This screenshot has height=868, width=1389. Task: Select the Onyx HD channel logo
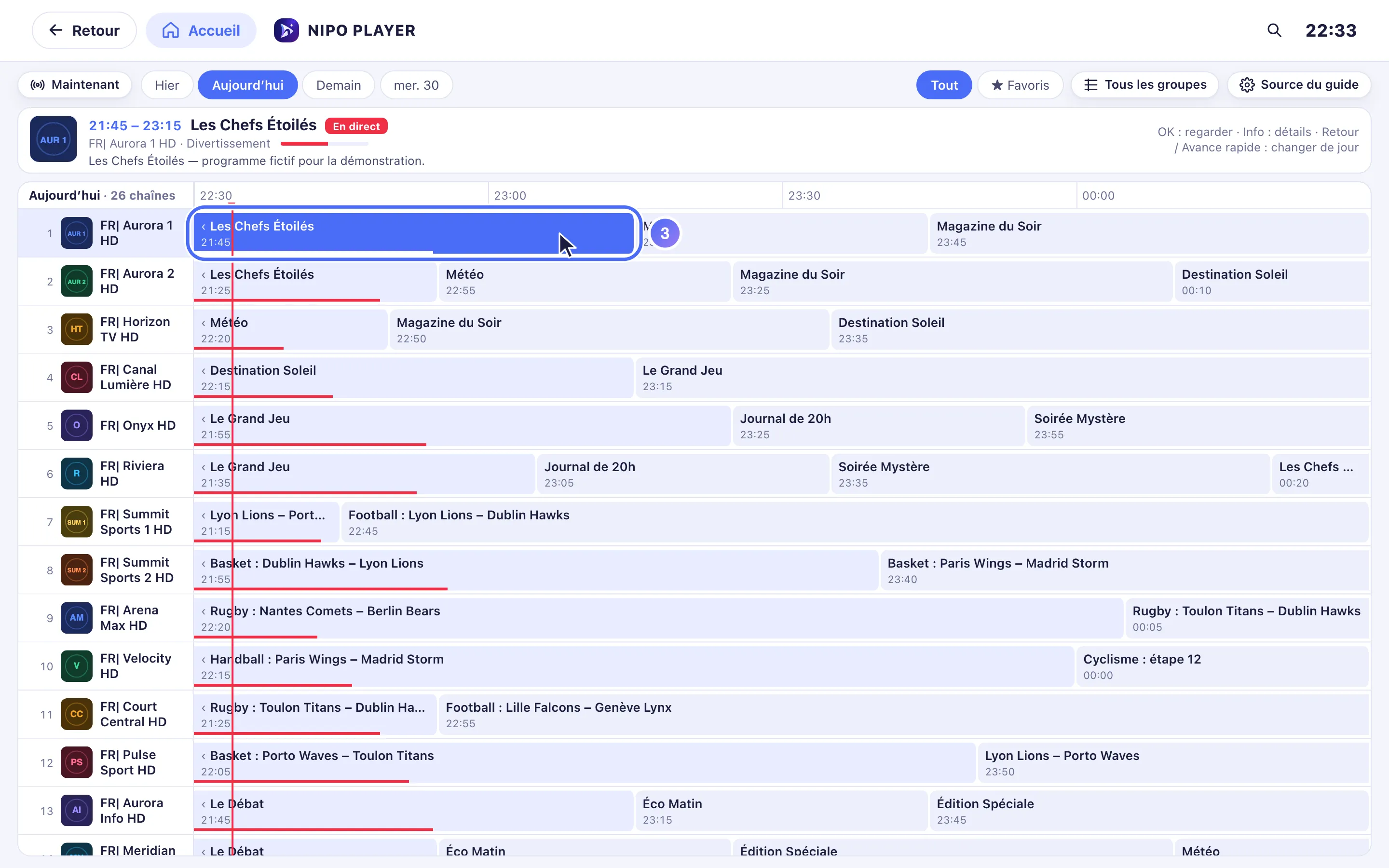coord(76,425)
